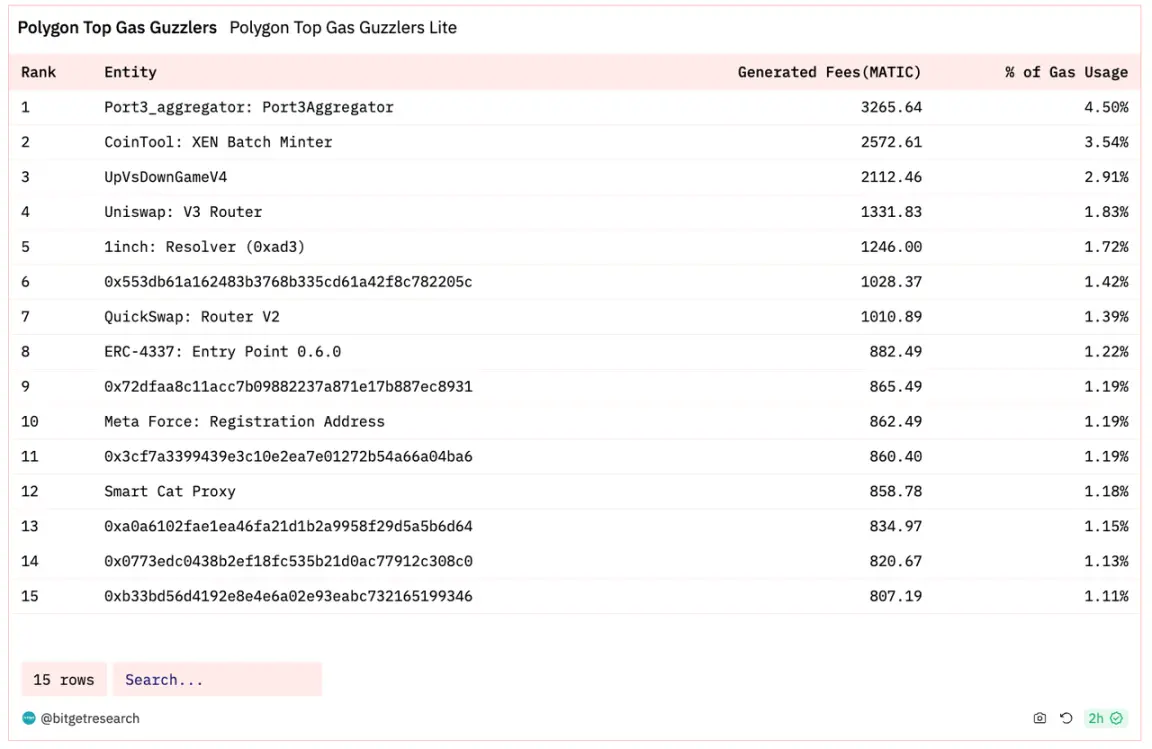Sort by the Rank column header

[38, 72]
